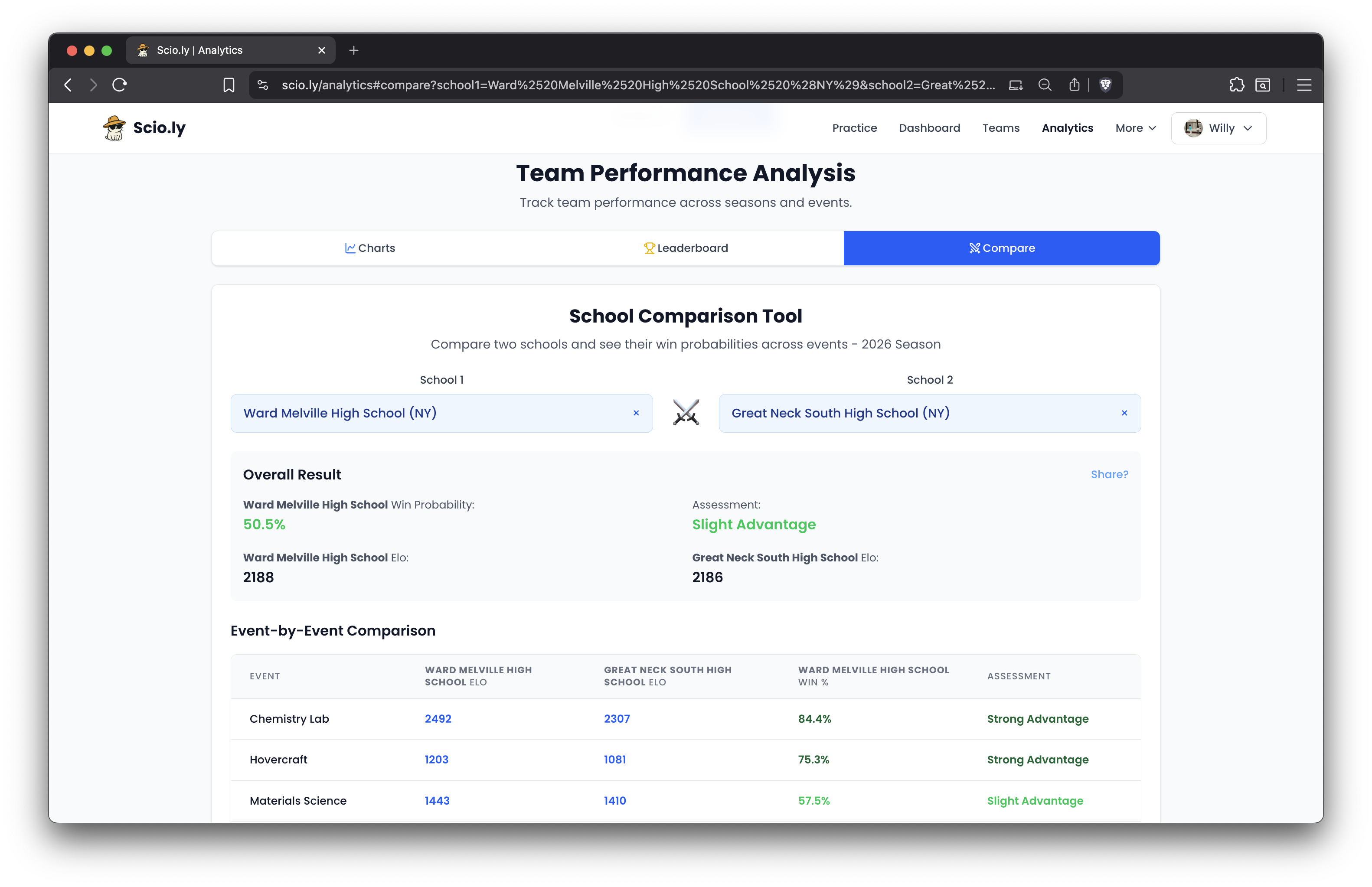The height and width of the screenshot is (887, 1372).
Task: Open a new browser tab with plus icon
Action: [x=354, y=50]
